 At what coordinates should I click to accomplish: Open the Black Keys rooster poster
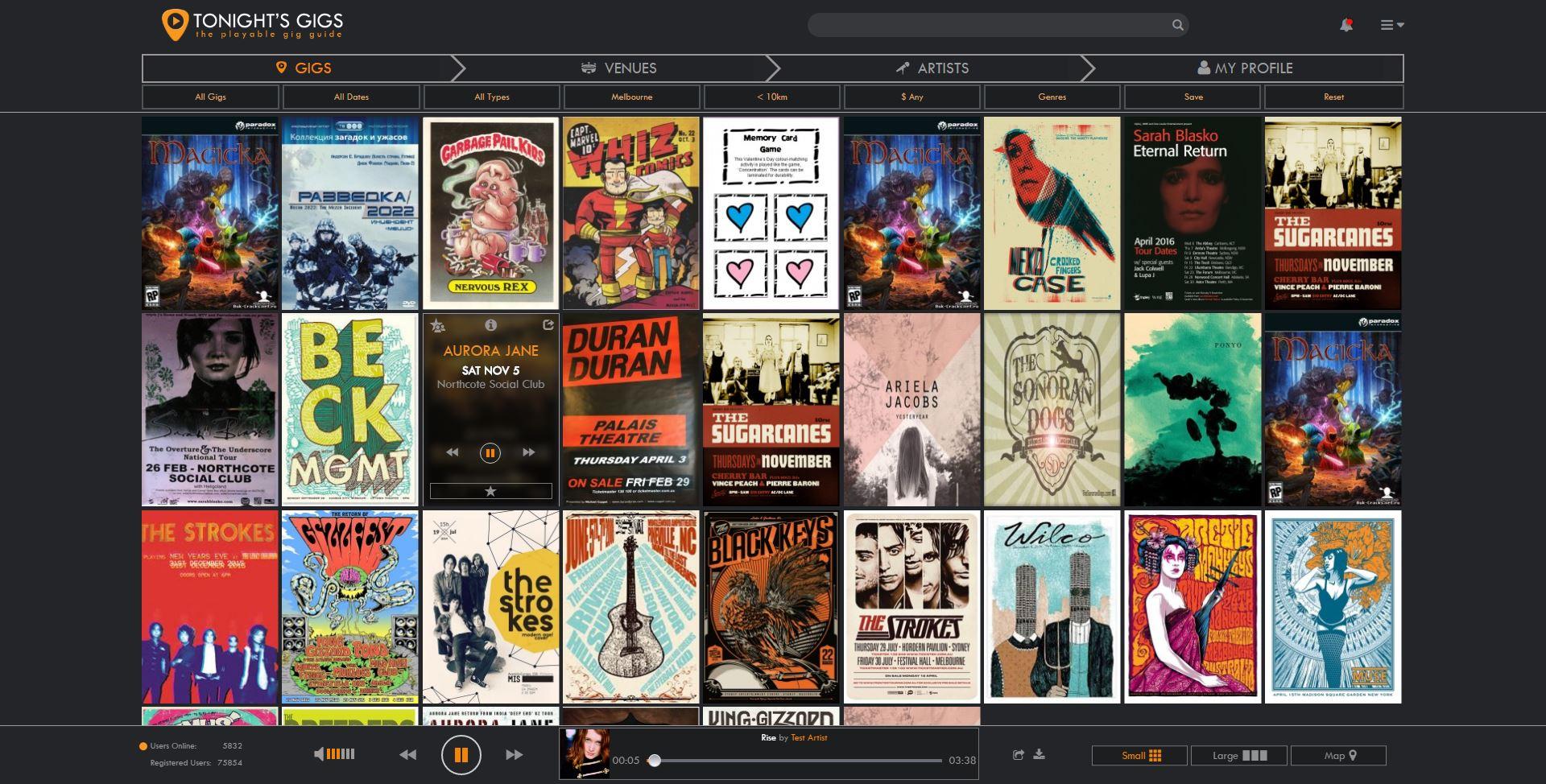[x=771, y=607]
